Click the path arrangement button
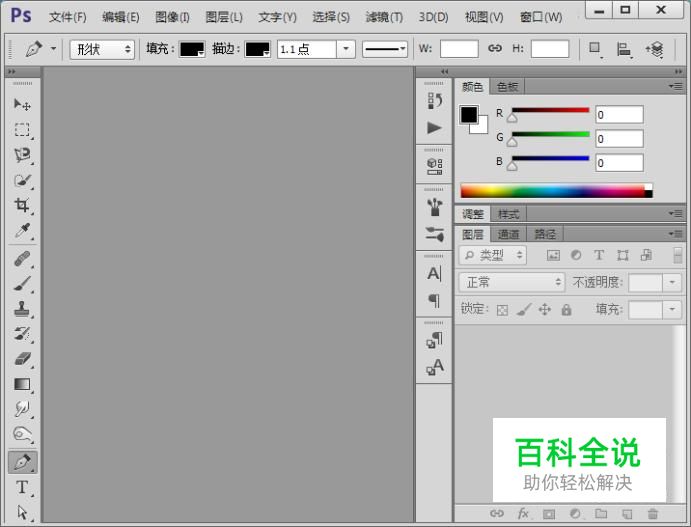The image size is (691, 527). [655, 49]
